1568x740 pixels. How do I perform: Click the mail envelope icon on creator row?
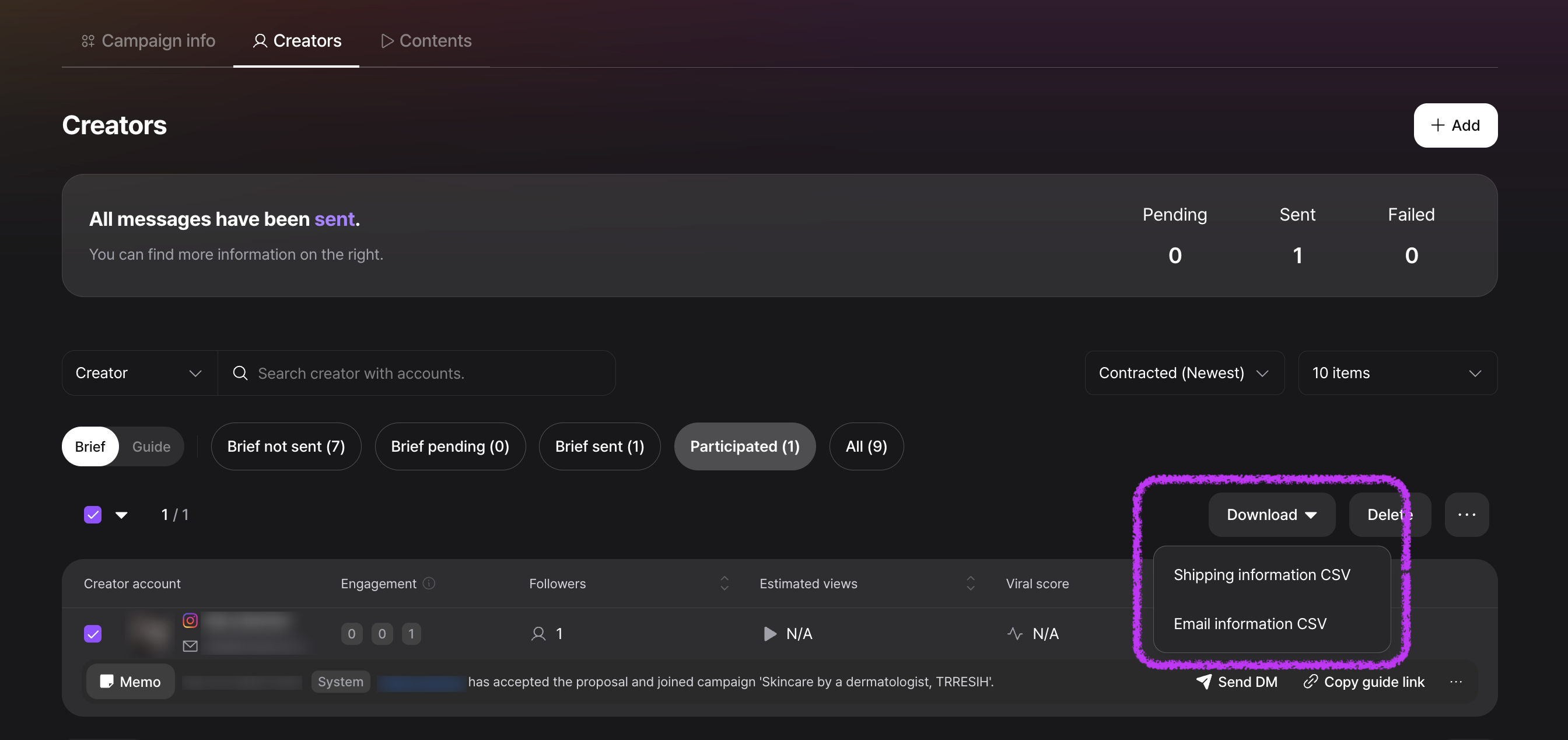click(x=190, y=646)
